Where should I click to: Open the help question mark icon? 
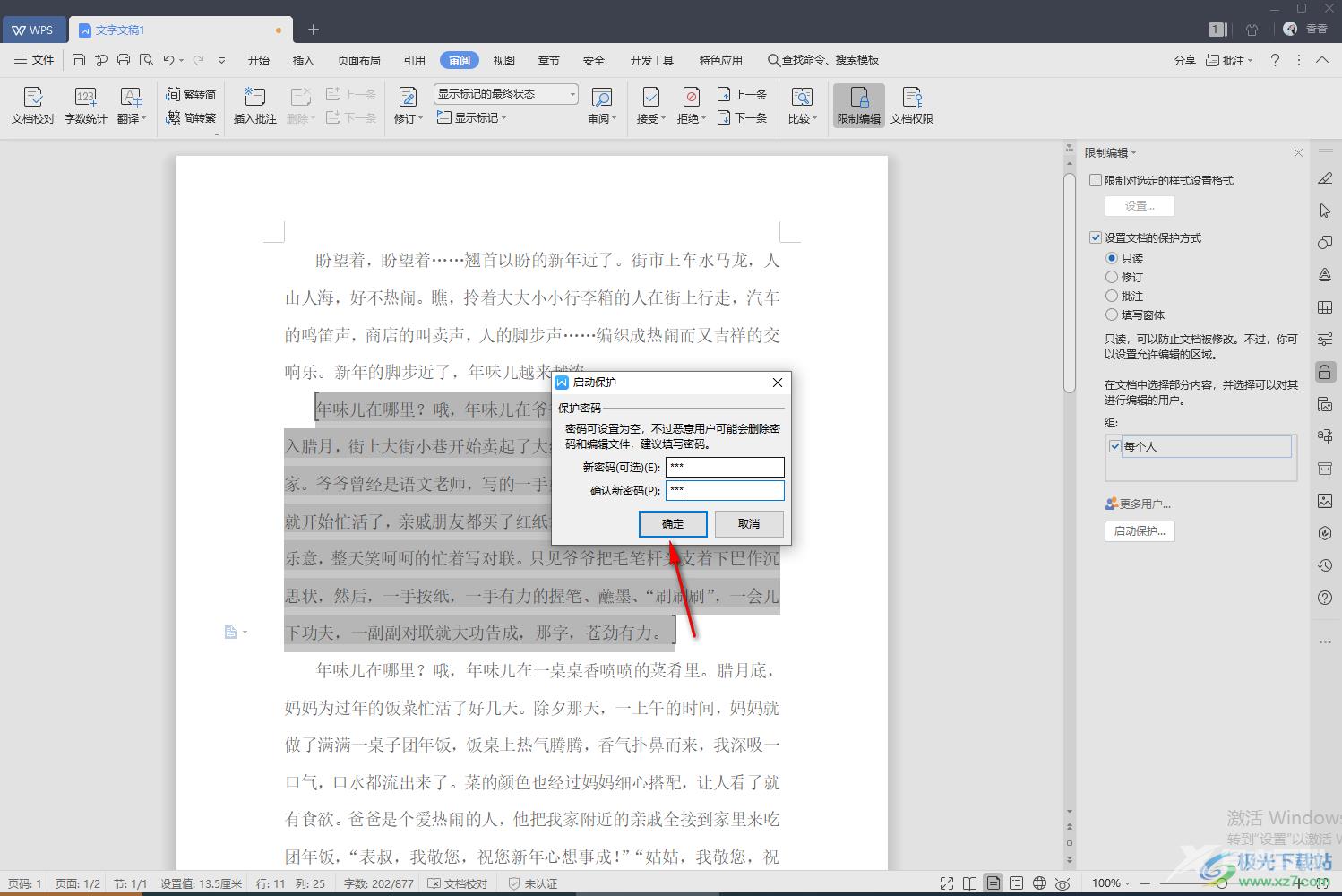pyautogui.click(x=1275, y=60)
